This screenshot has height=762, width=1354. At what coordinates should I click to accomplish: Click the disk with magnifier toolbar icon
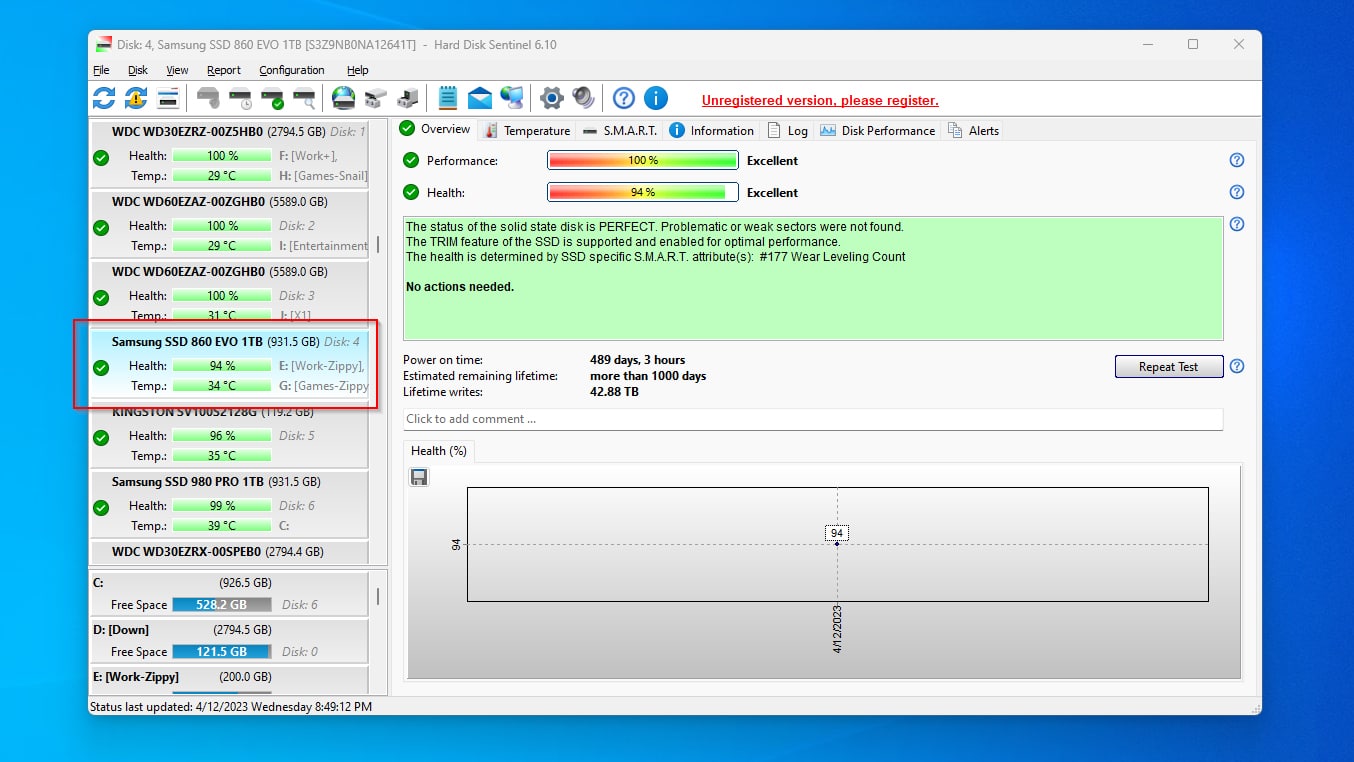304,98
